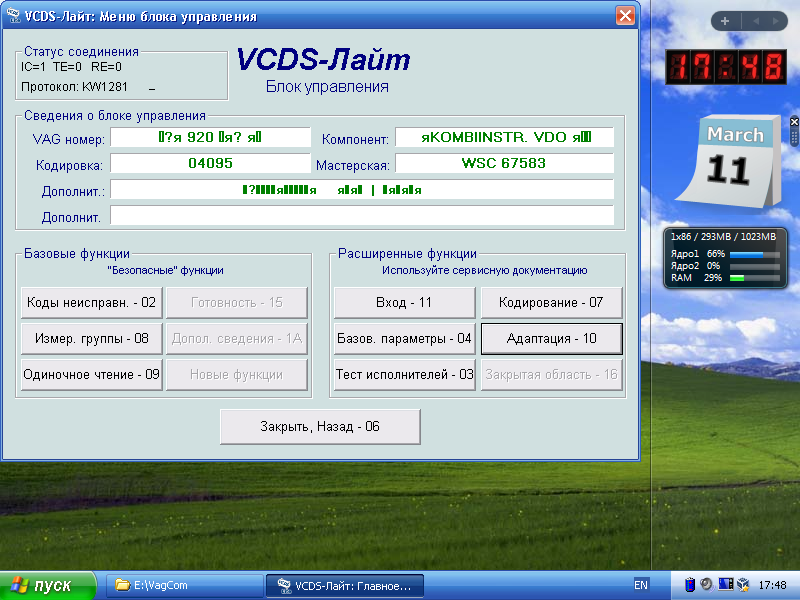
Task: Click the red digital clock gadget
Action: (x=726, y=67)
